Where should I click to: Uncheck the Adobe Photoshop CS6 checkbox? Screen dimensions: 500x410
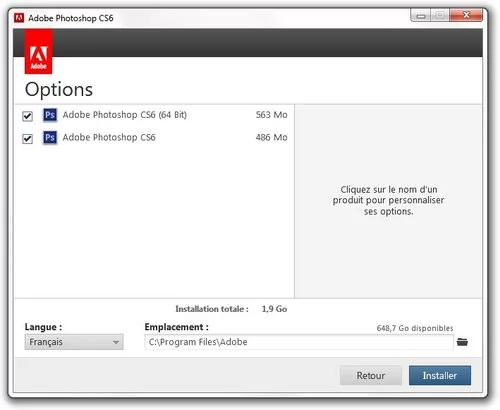tap(27, 138)
